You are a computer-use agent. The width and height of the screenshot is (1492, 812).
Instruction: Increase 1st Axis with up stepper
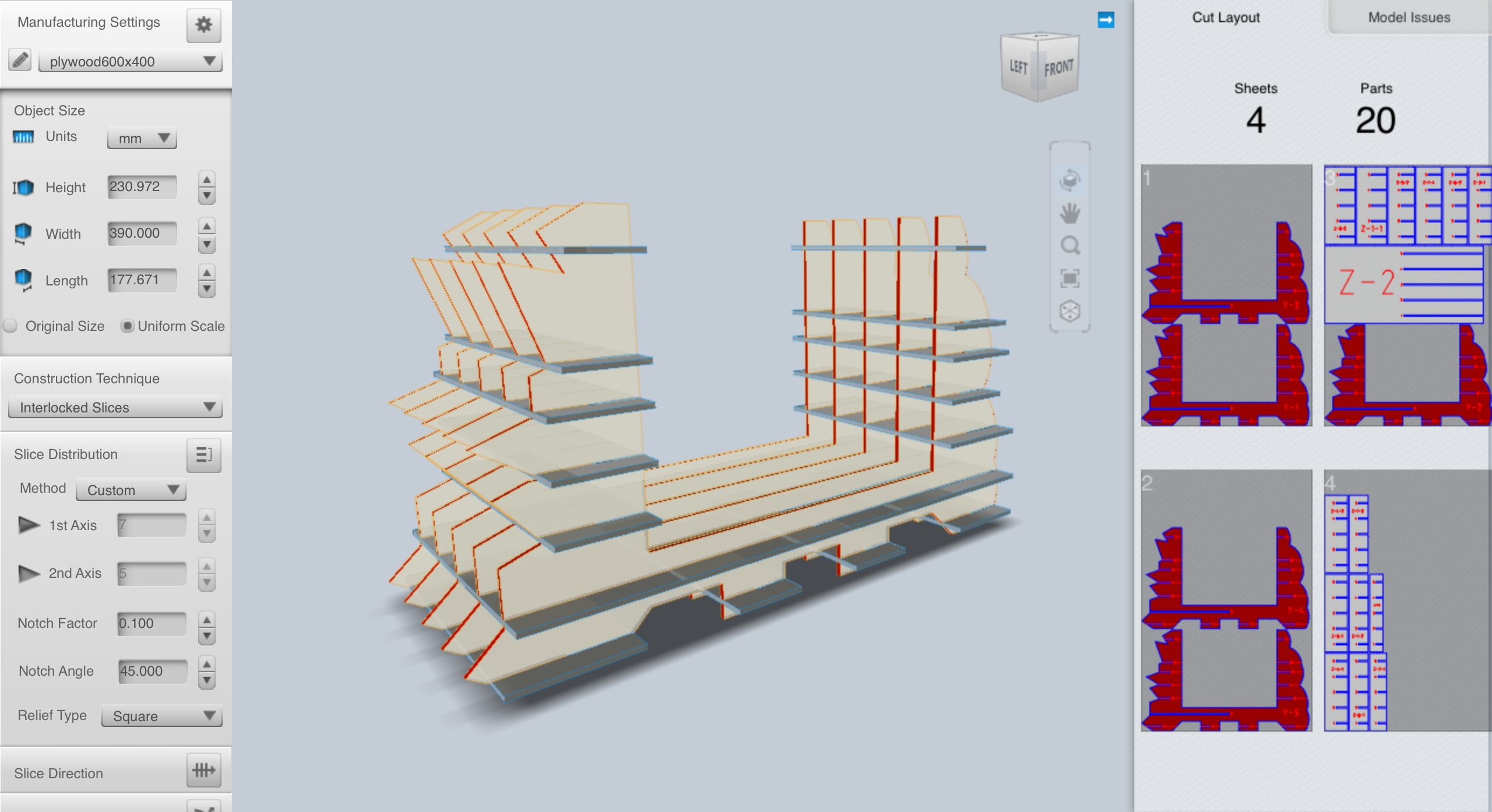coord(207,517)
